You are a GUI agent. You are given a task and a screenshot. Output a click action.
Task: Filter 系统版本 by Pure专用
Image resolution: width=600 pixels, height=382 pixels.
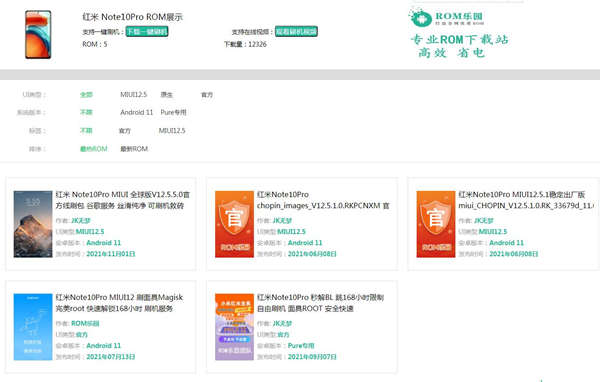coord(173,112)
